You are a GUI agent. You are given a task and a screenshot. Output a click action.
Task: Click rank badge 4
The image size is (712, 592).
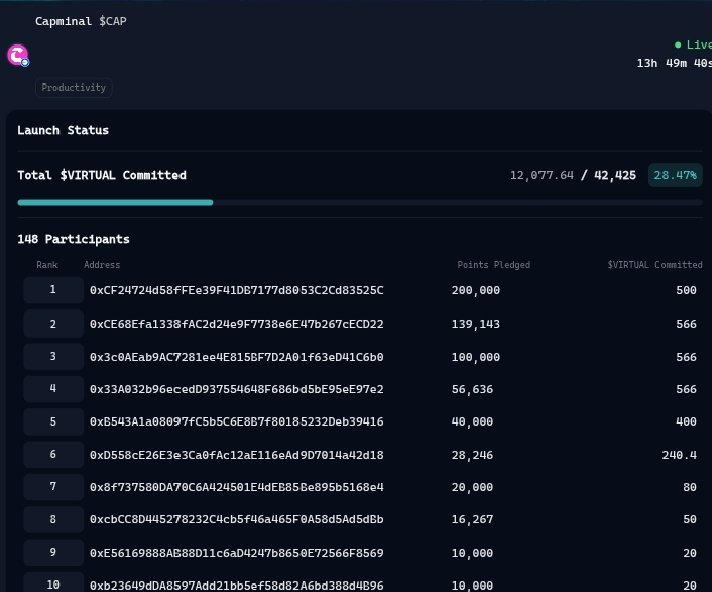(x=53, y=389)
